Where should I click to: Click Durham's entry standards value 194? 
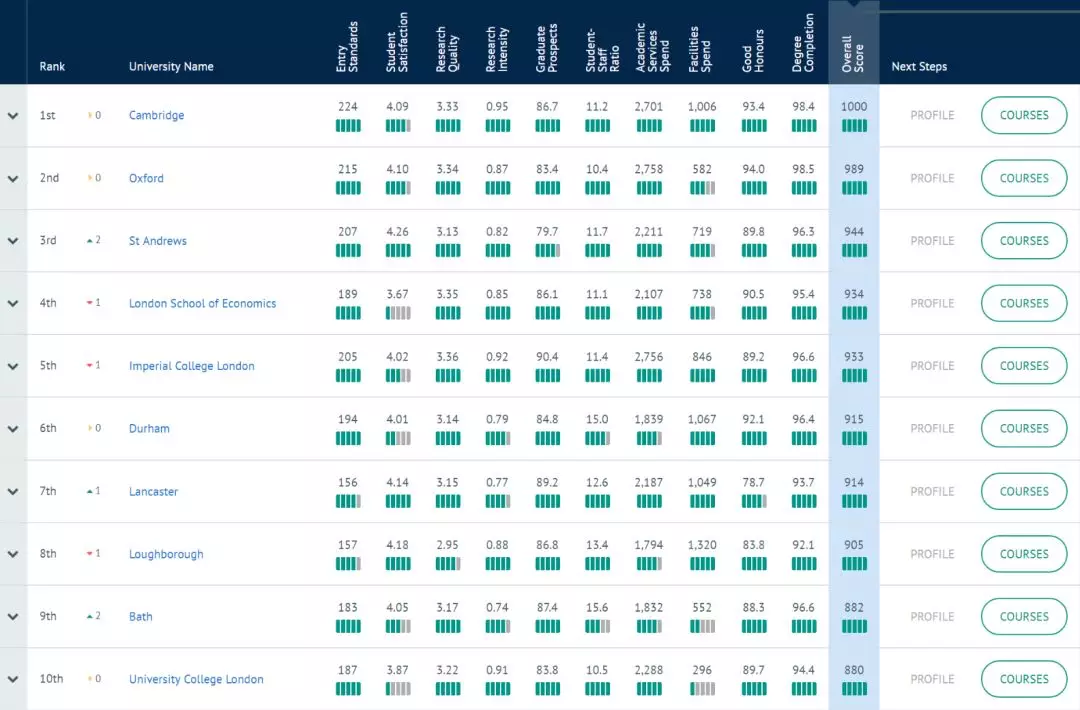pos(348,419)
